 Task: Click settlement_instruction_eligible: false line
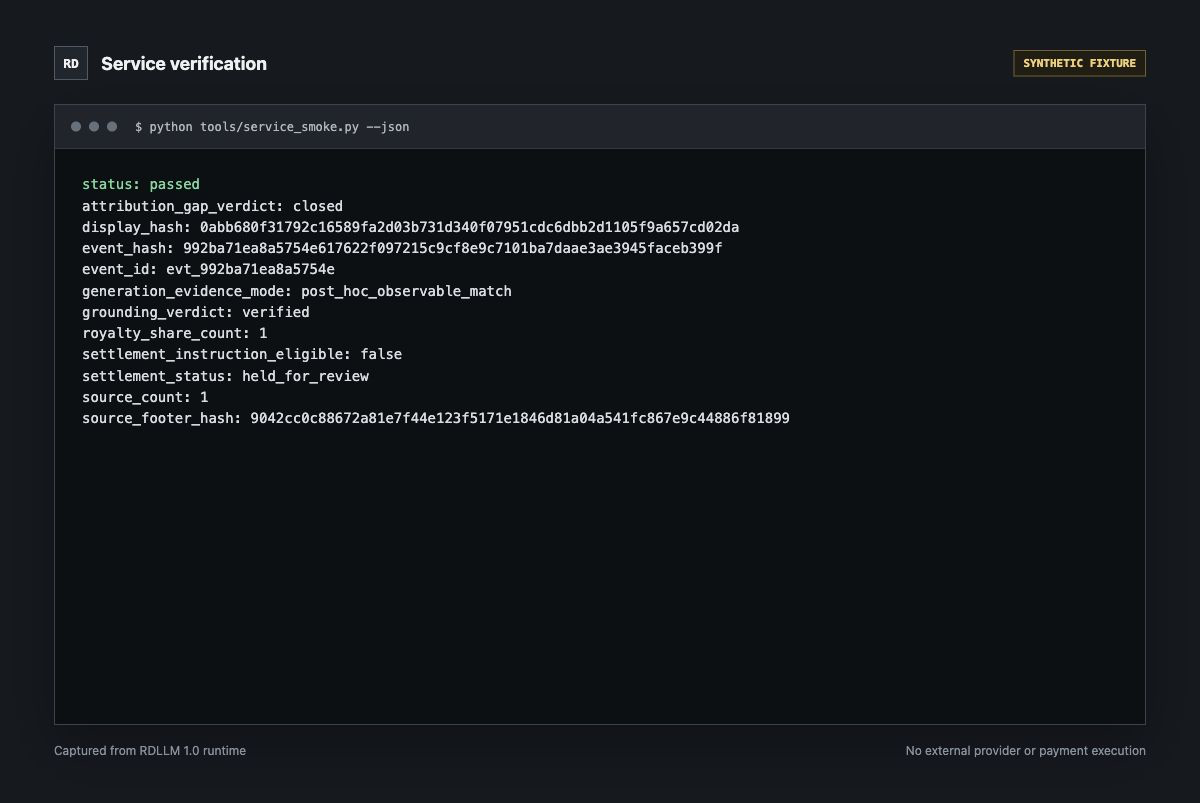click(242, 354)
